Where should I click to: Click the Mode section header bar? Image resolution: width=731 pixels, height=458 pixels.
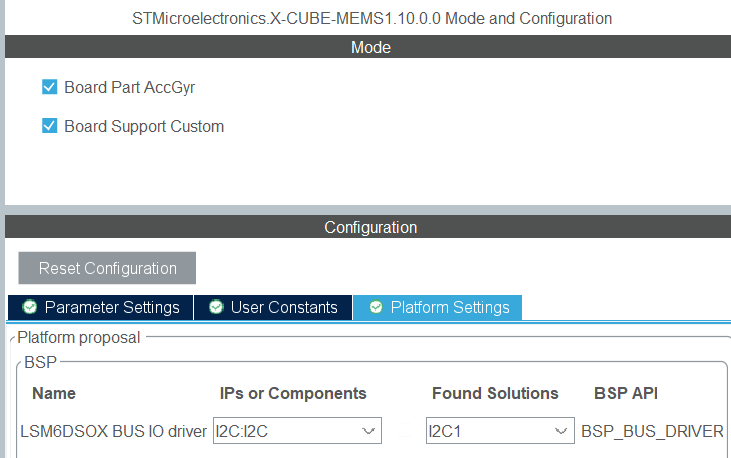click(370, 47)
